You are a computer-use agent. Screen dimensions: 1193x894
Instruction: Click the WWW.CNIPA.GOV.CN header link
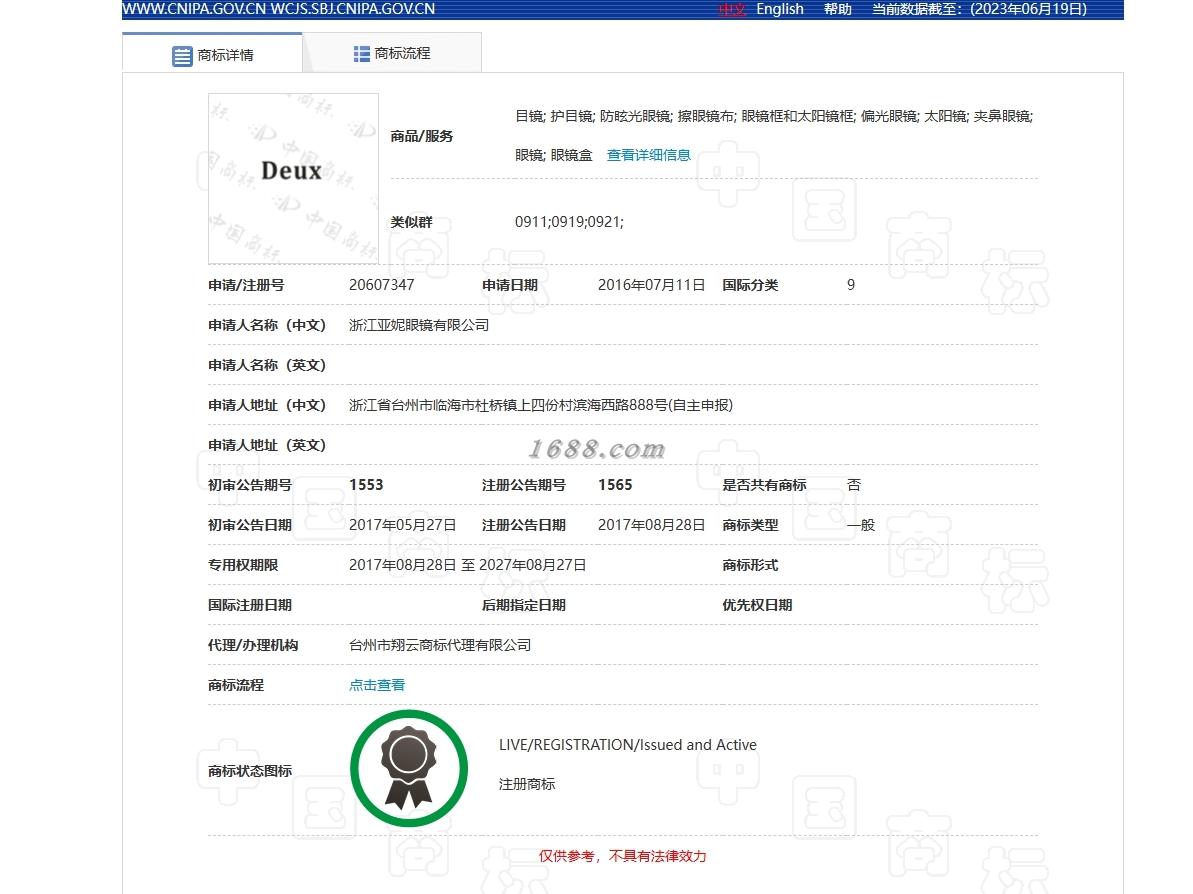tap(194, 9)
